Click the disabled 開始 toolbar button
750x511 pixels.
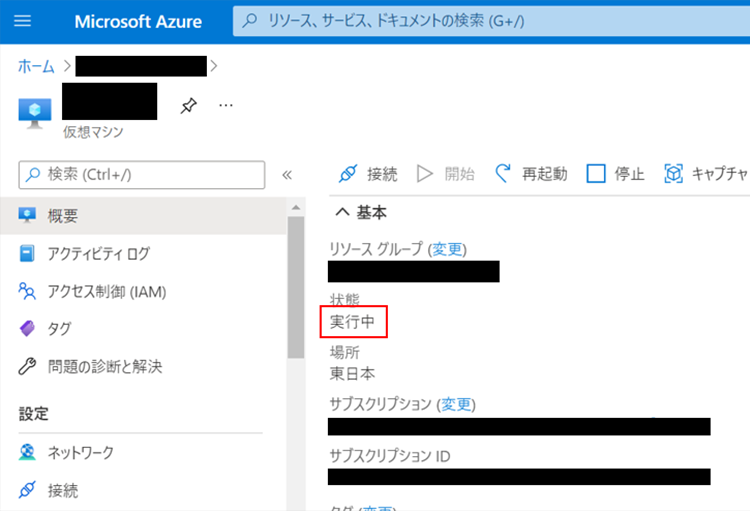[x=445, y=174]
